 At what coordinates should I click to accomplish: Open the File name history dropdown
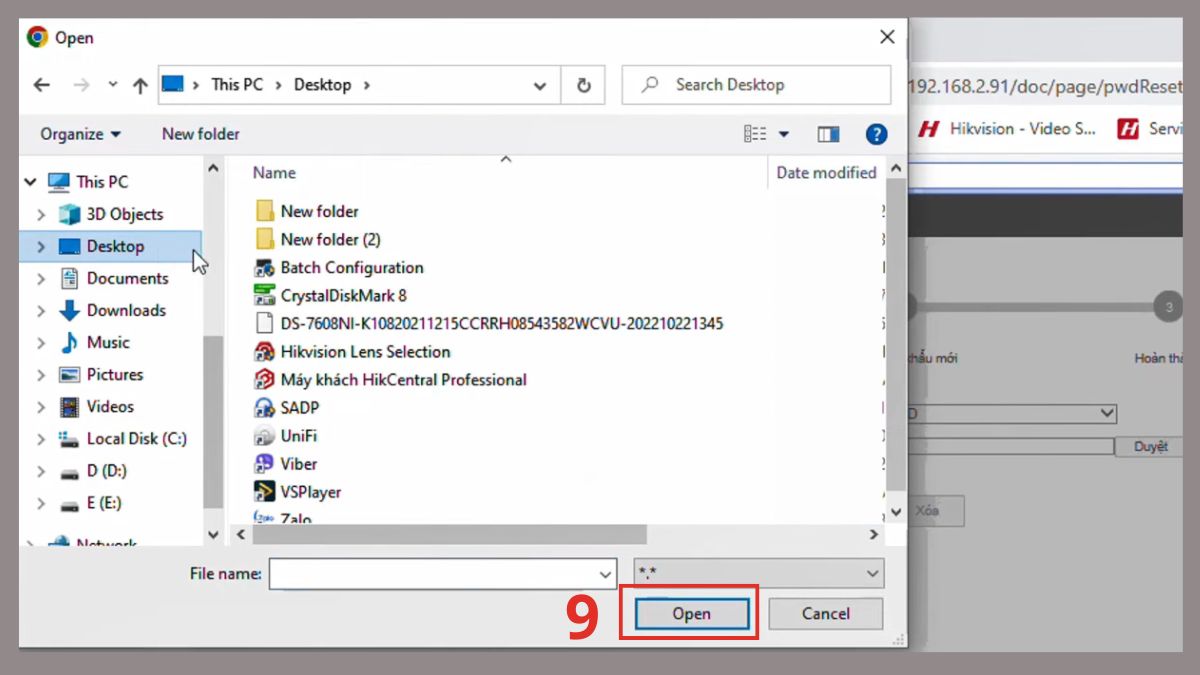point(605,574)
